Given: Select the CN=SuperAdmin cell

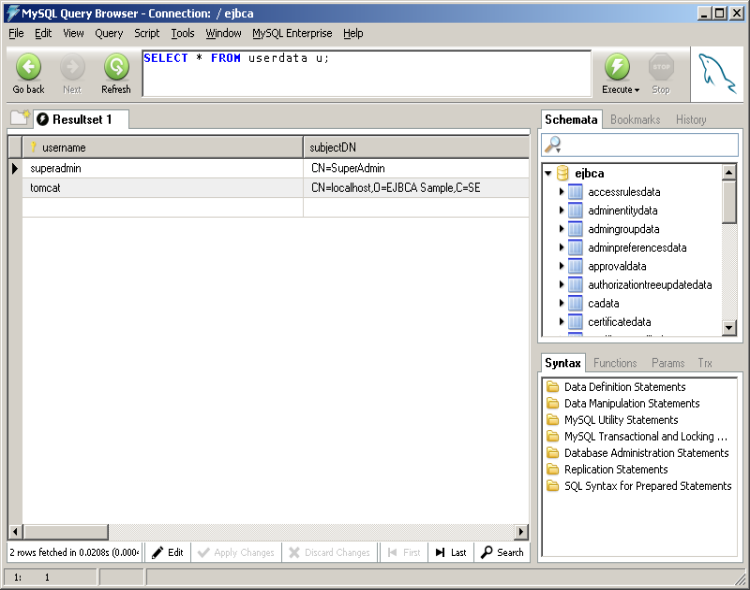Looking at the screenshot, I should coord(416,168).
